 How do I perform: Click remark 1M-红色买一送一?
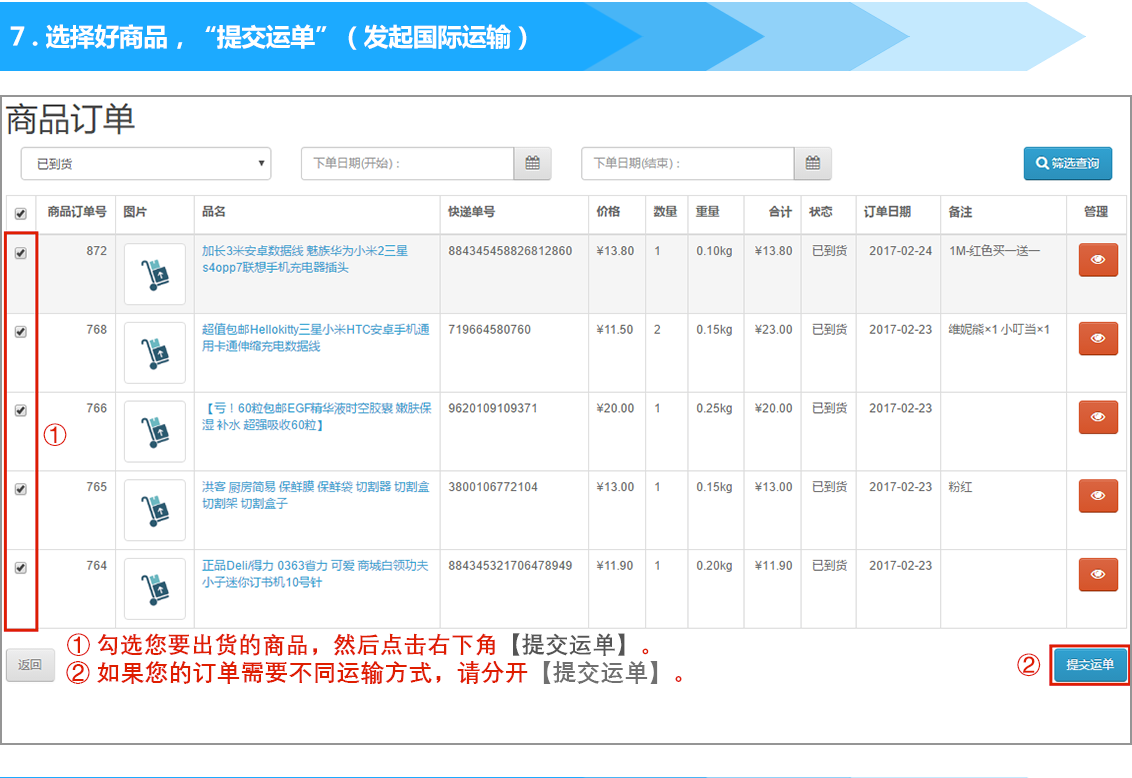(x=994, y=251)
